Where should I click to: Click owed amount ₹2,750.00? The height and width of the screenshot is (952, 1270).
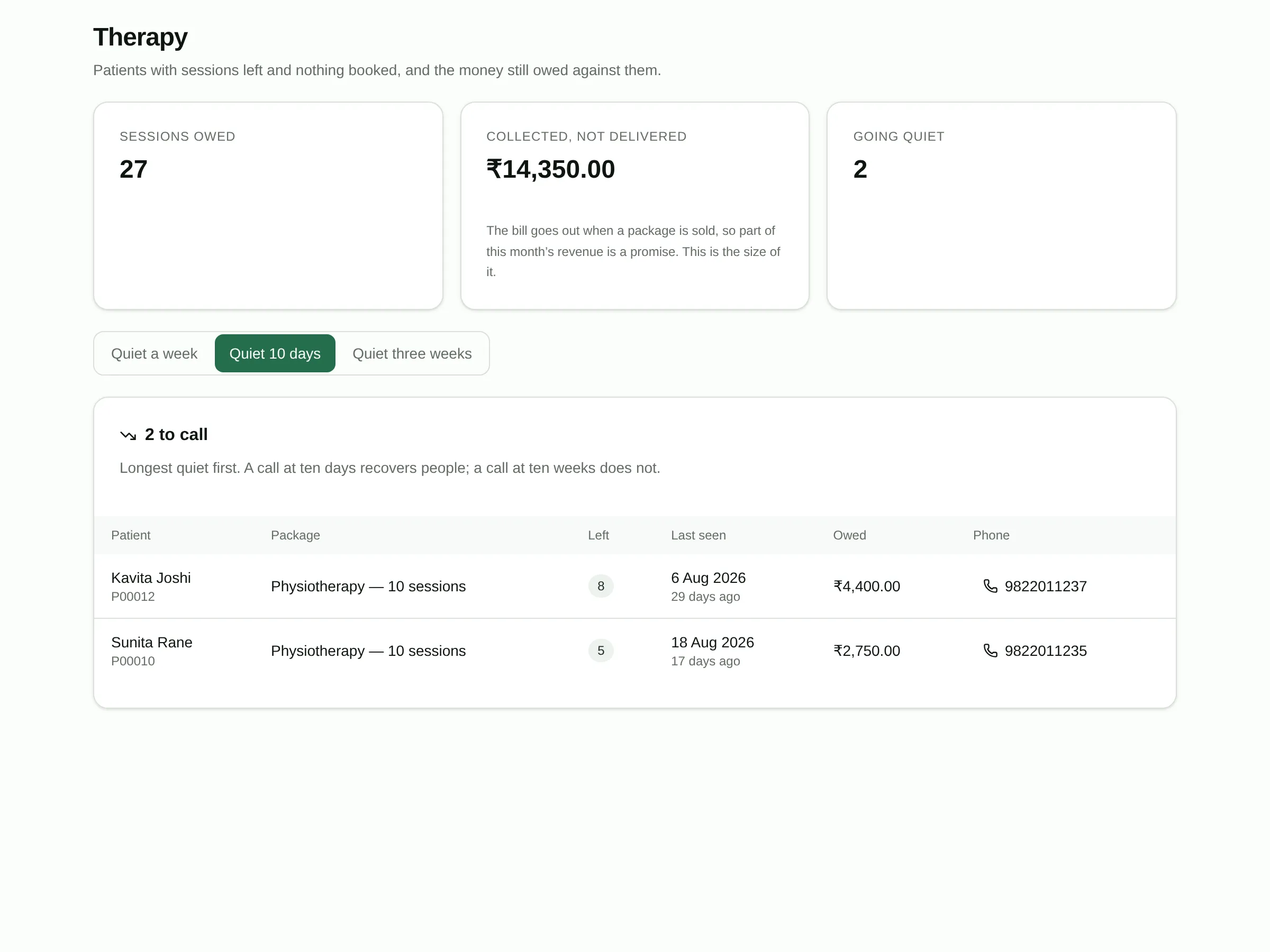pos(866,651)
